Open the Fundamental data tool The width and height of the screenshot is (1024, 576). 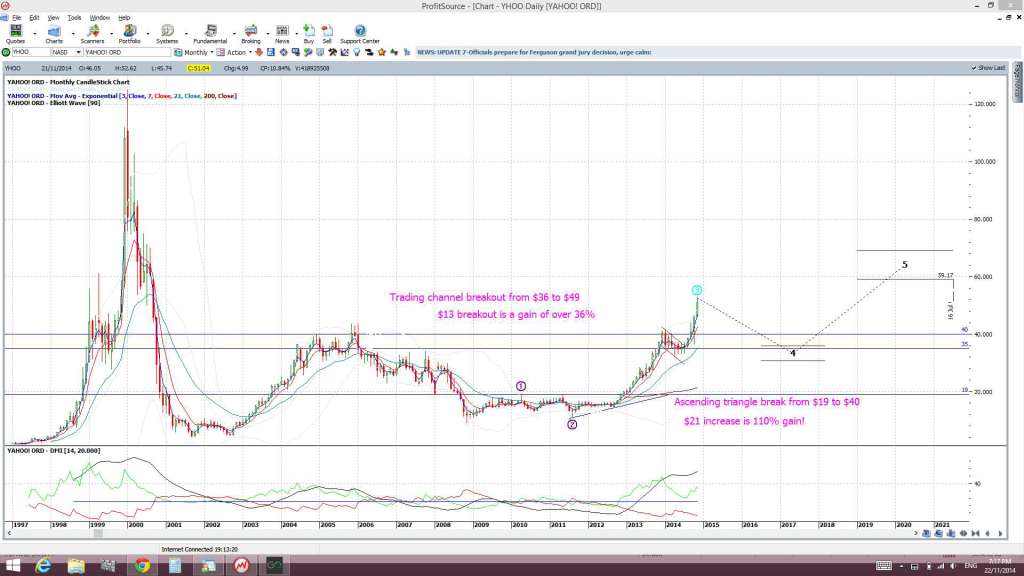[210, 34]
